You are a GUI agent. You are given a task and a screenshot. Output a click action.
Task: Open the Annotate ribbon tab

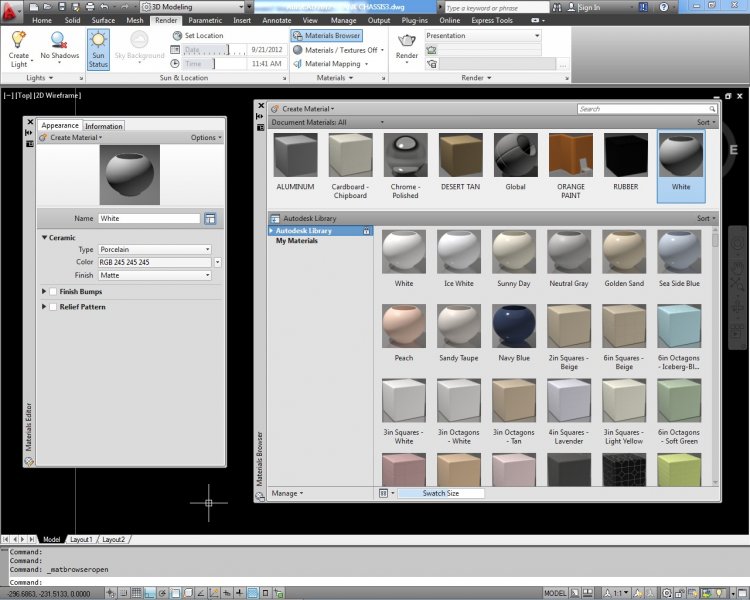276,21
